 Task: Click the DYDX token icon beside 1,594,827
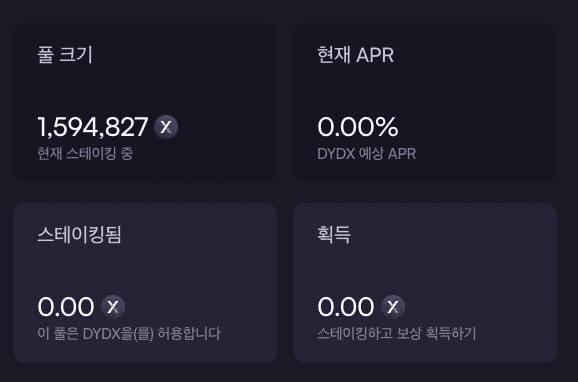click(x=166, y=127)
